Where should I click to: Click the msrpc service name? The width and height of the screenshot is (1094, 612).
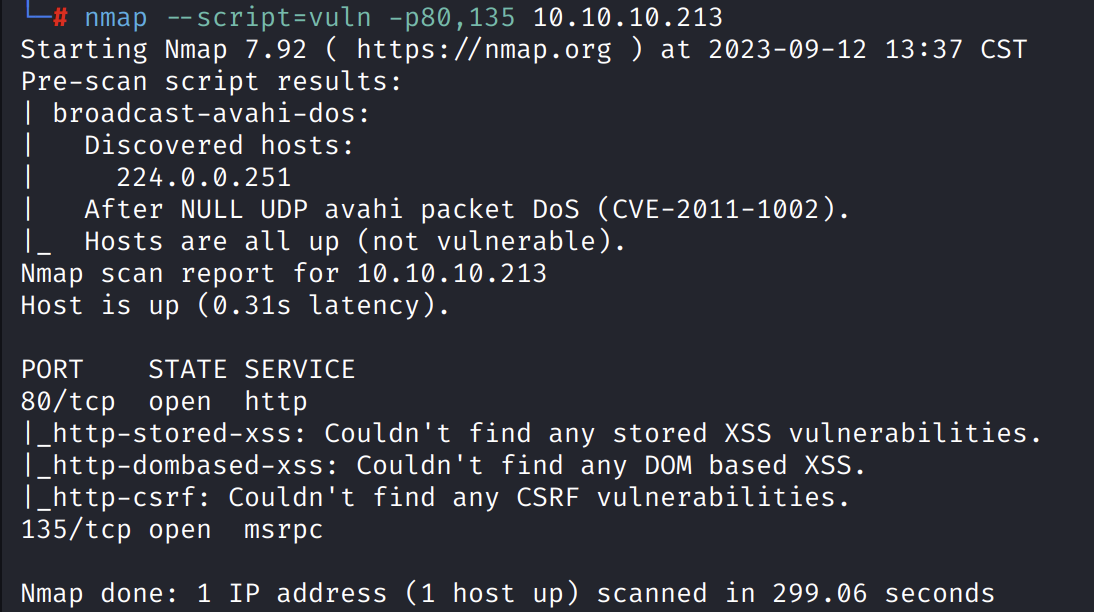tap(284, 529)
